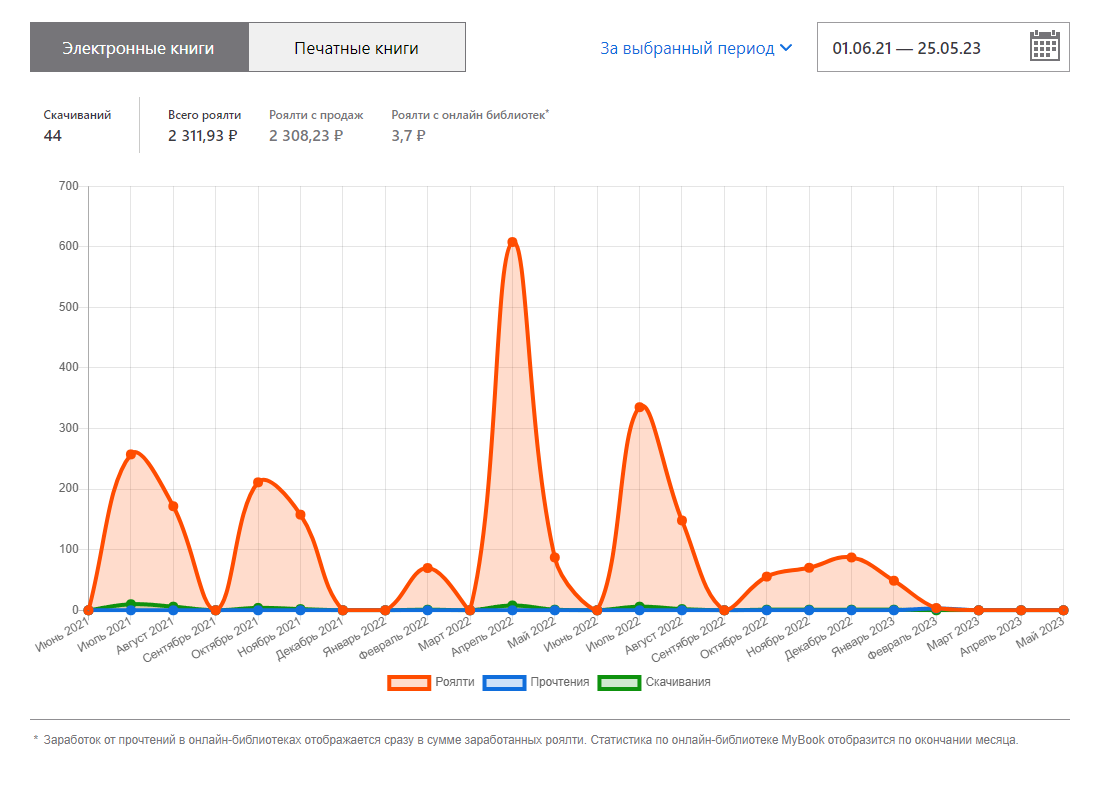1103x788 pixels.
Task: Toggle the Скачивания legend swatch
Action: (x=619, y=682)
